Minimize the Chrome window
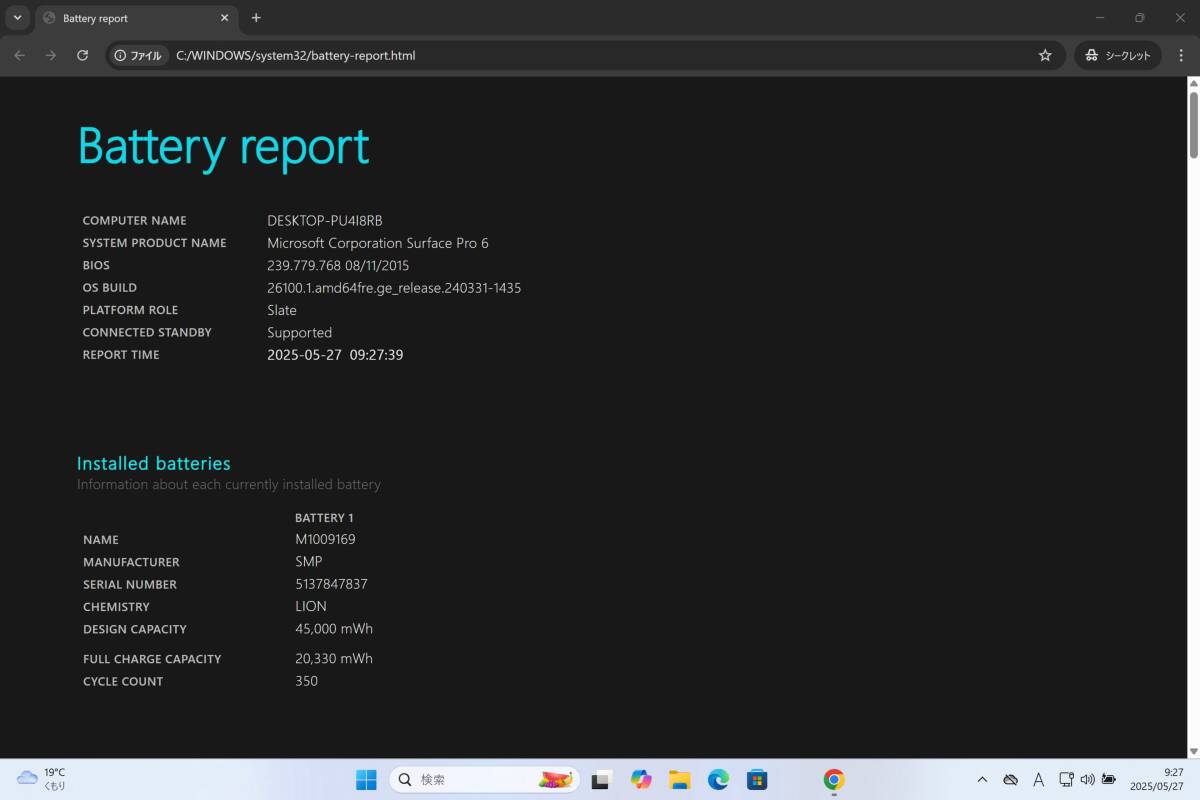 [x=1100, y=18]
